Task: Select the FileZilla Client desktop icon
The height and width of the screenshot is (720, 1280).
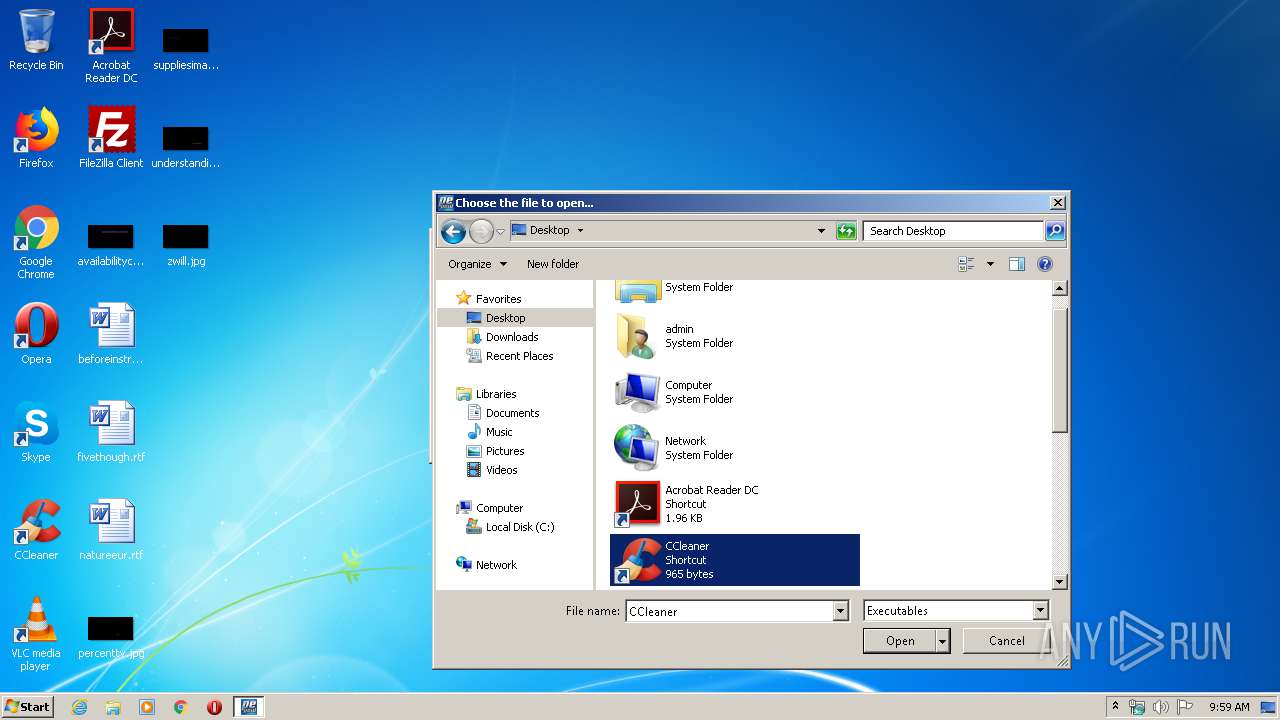Action: click(111, 138)
